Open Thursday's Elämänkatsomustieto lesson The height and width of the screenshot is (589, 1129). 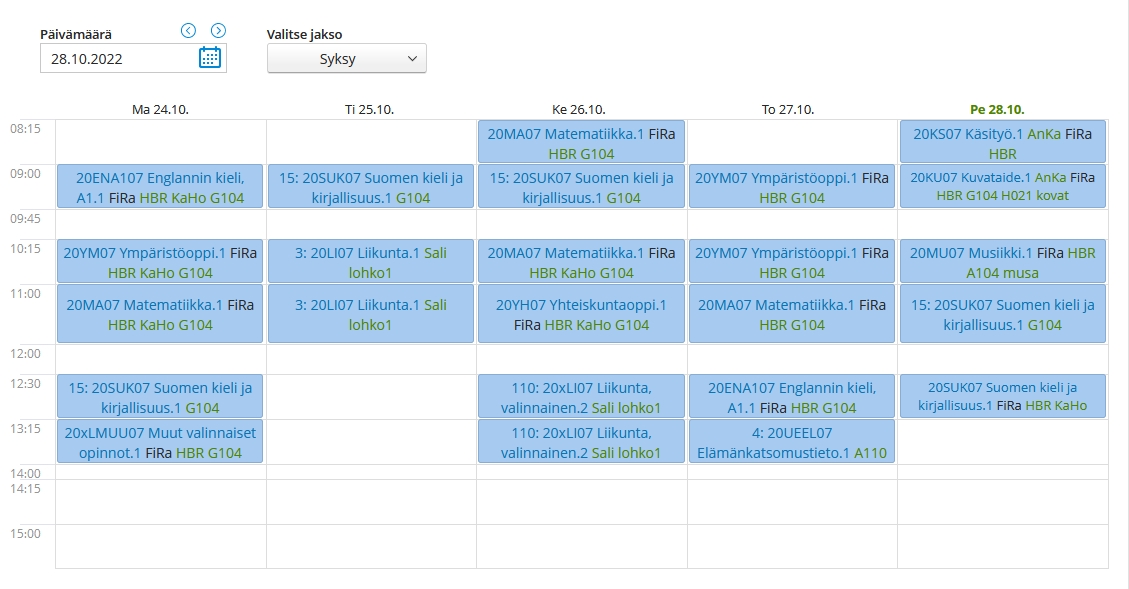tap(792, 442)
